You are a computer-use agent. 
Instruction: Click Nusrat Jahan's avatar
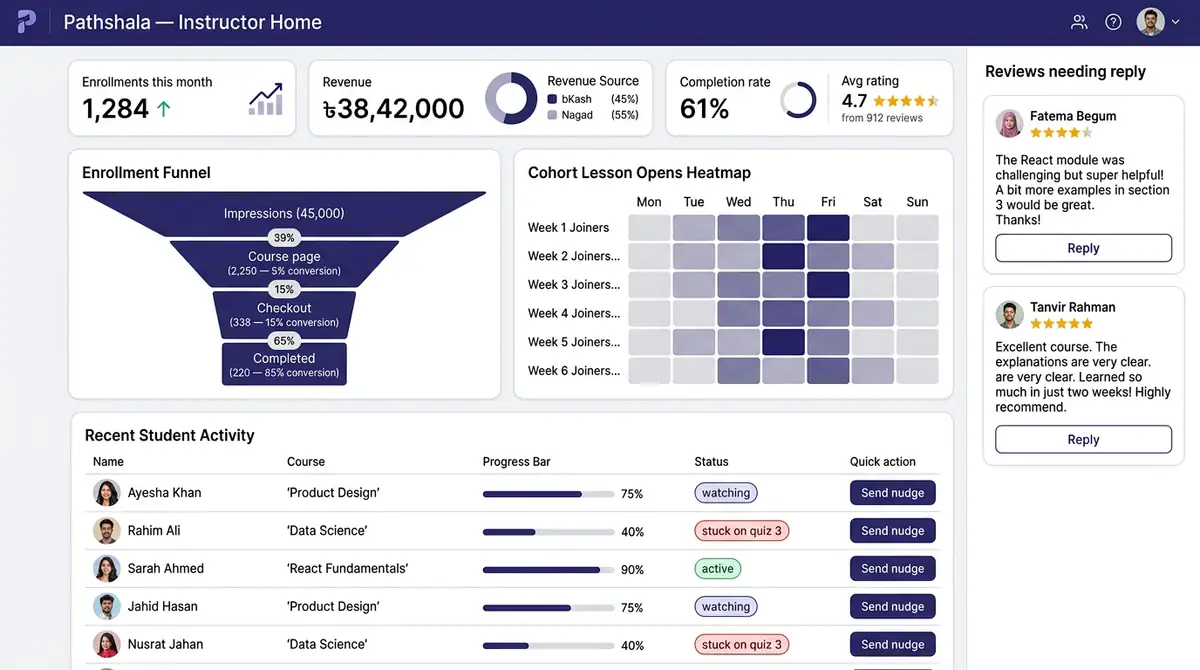pos(107,645)
